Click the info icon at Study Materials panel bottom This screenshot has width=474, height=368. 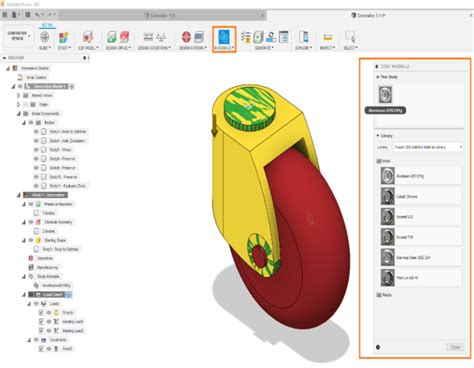pos(378,347)
